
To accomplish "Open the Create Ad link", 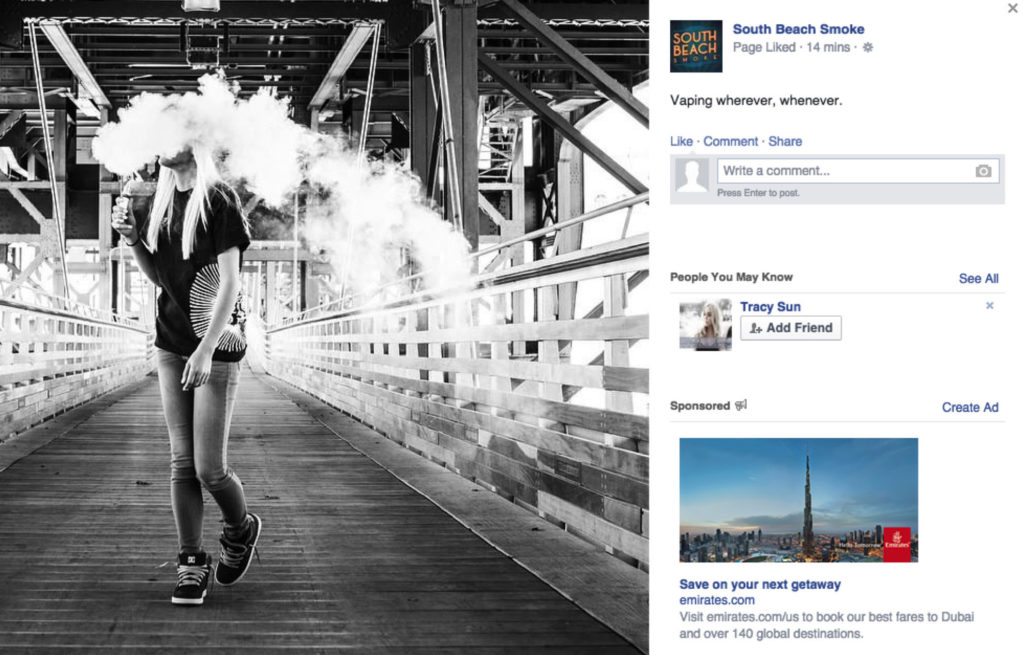I will (x=970, y=407).
